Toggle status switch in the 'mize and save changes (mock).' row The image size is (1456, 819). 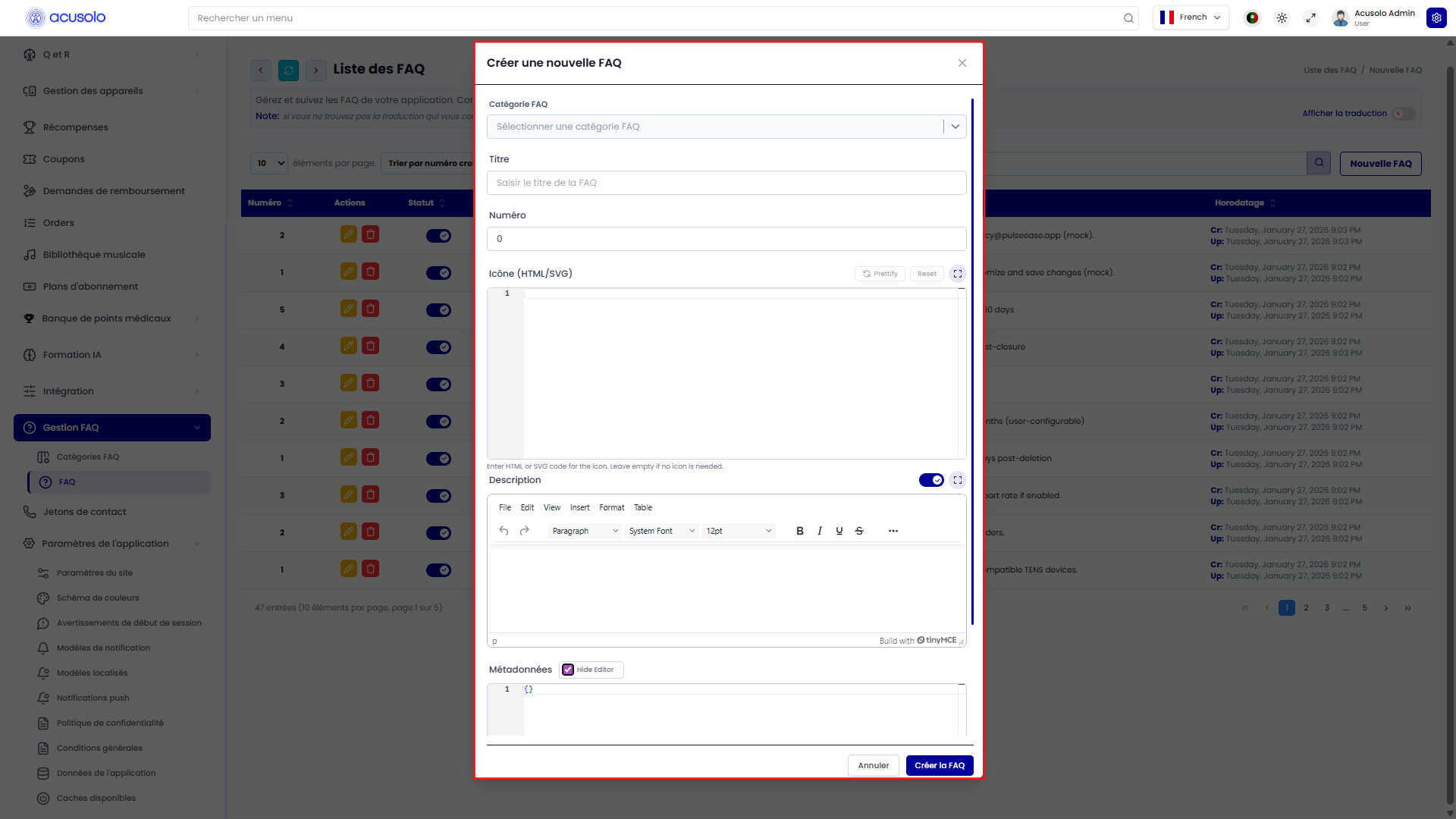(x=438, y=273)
